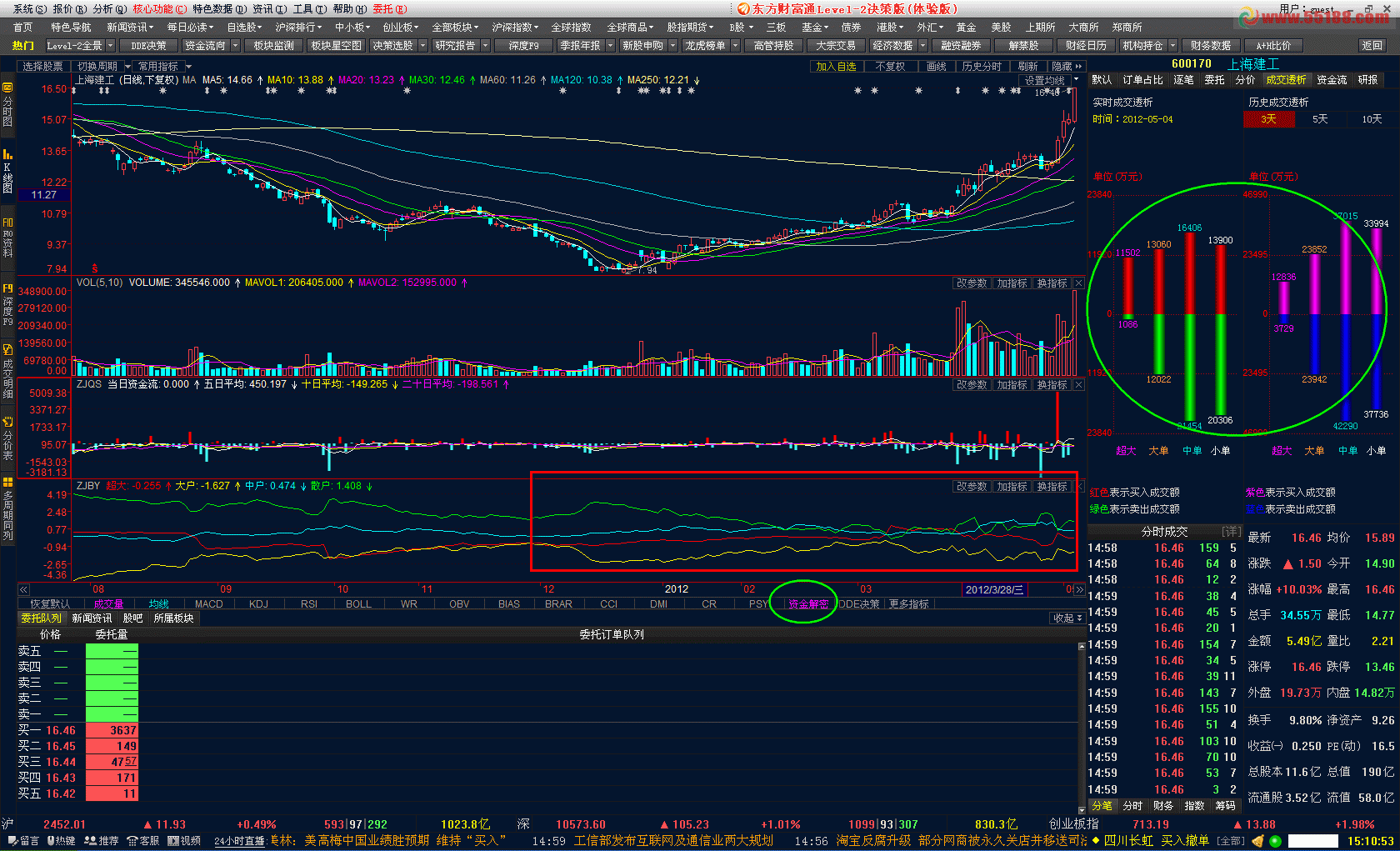1400x851 pixels.
Task: Click the 刷新 button
Action: point(1028,66)
